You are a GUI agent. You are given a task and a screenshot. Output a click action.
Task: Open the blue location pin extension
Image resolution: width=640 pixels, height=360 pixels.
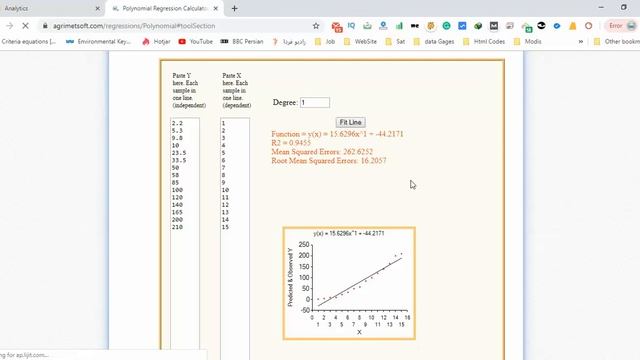tap(383, 26)
